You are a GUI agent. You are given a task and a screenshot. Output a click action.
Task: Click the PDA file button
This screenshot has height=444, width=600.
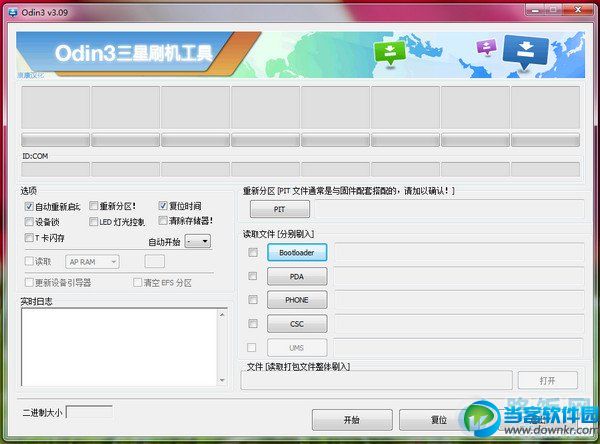click(297, 276)
